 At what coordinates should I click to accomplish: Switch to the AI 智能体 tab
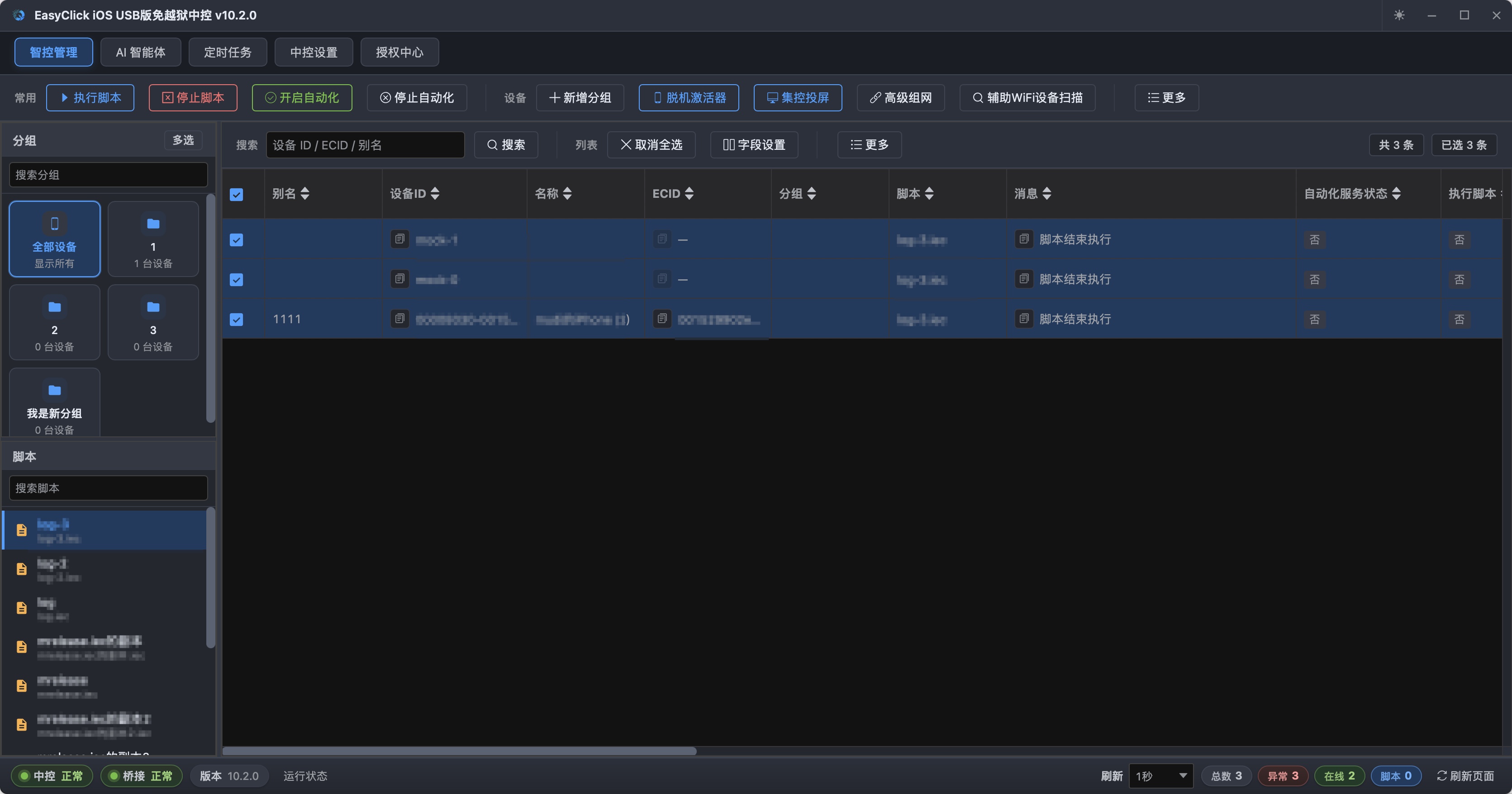coord(141,52)
